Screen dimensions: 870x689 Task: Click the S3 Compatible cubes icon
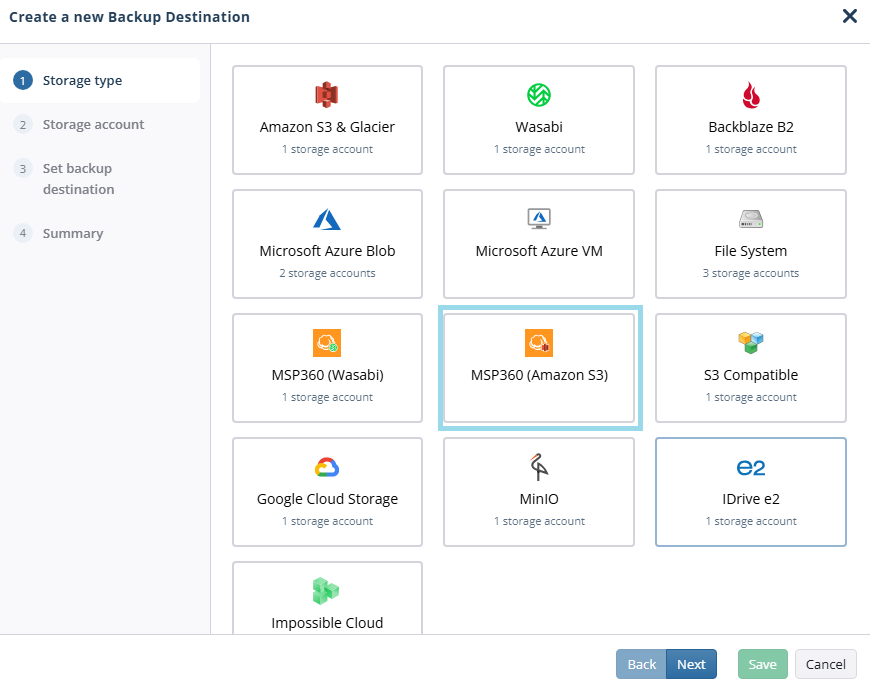(x=751, y=342)
